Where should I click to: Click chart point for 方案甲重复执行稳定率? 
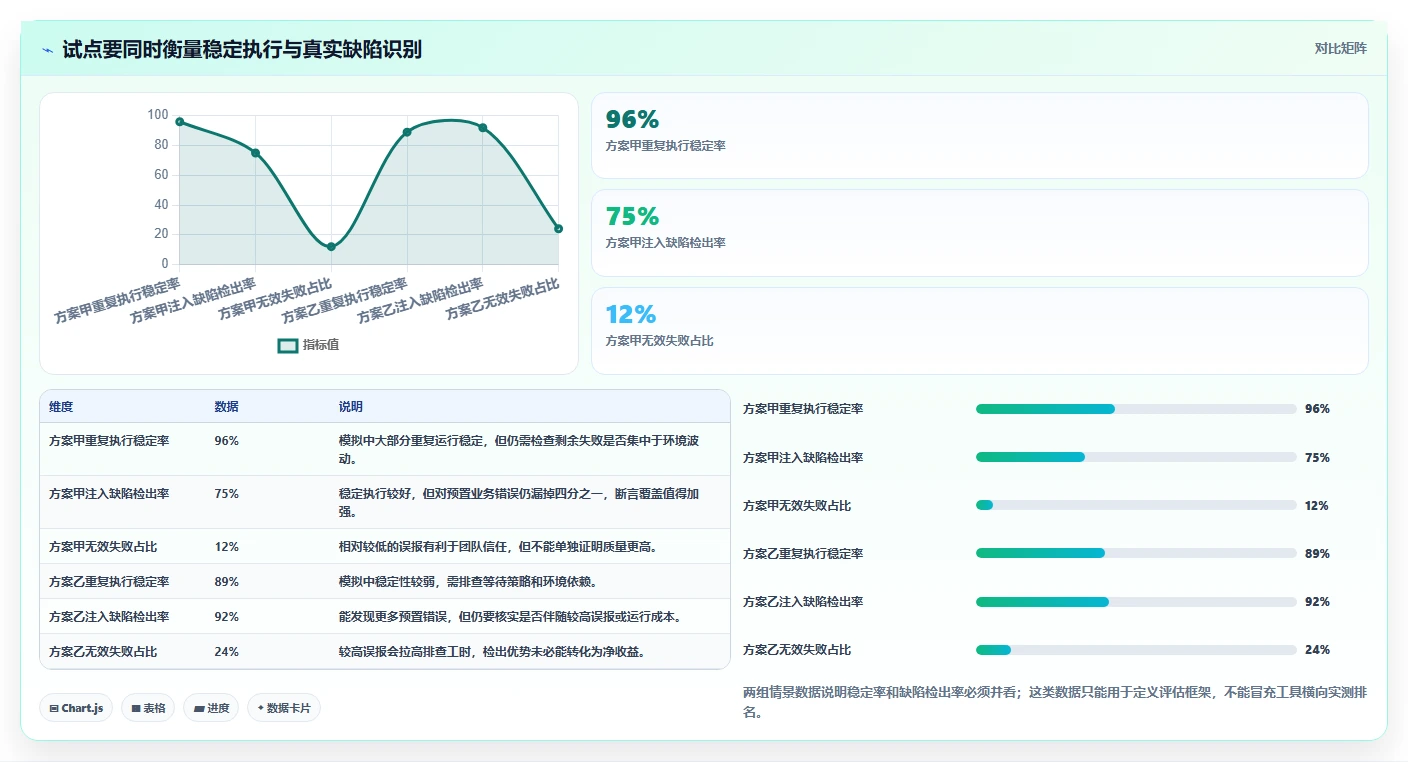point(180,122)
